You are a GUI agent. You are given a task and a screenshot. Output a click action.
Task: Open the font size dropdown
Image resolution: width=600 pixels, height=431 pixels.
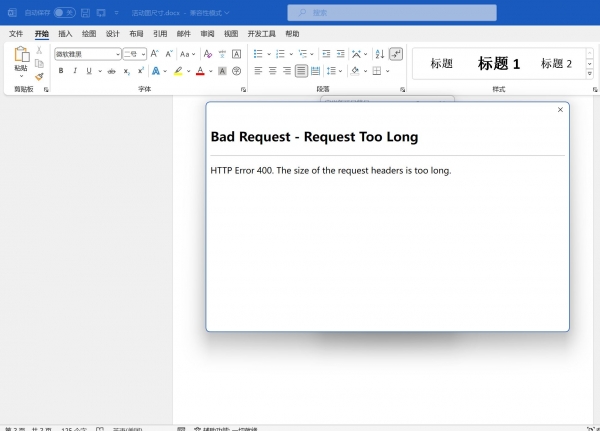(x=143, y=54)
